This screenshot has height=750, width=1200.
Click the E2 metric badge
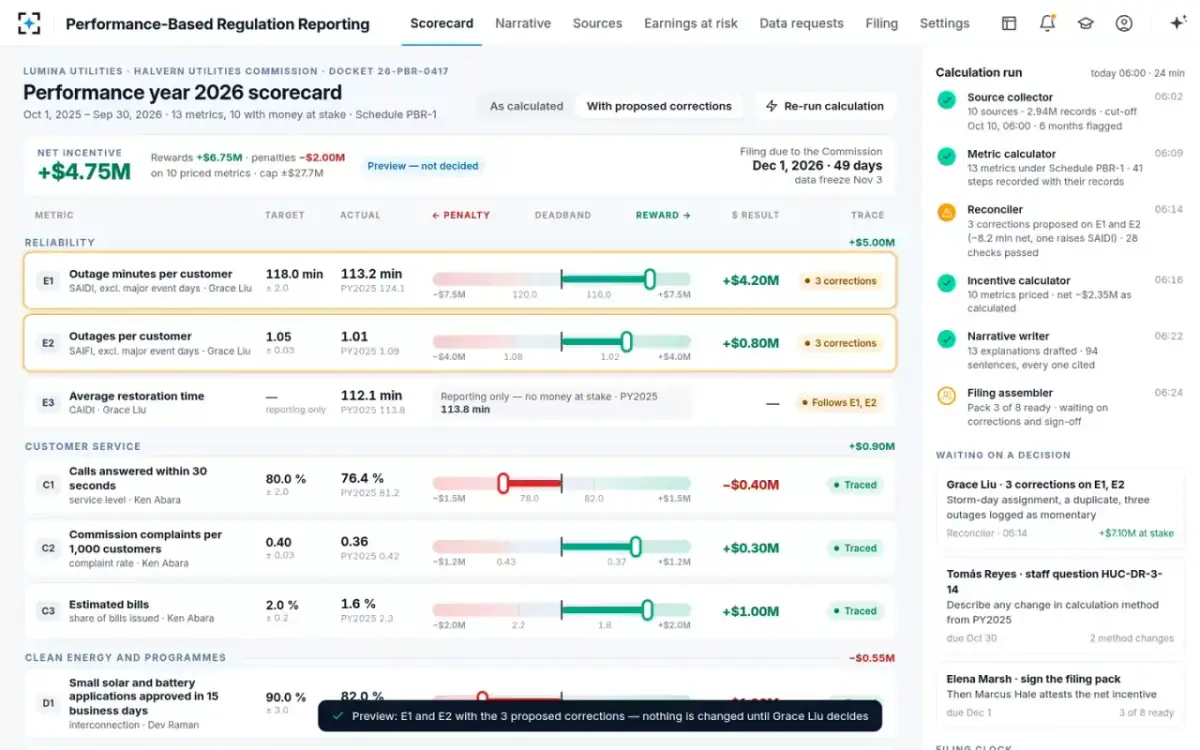click(x=48, y=343)
